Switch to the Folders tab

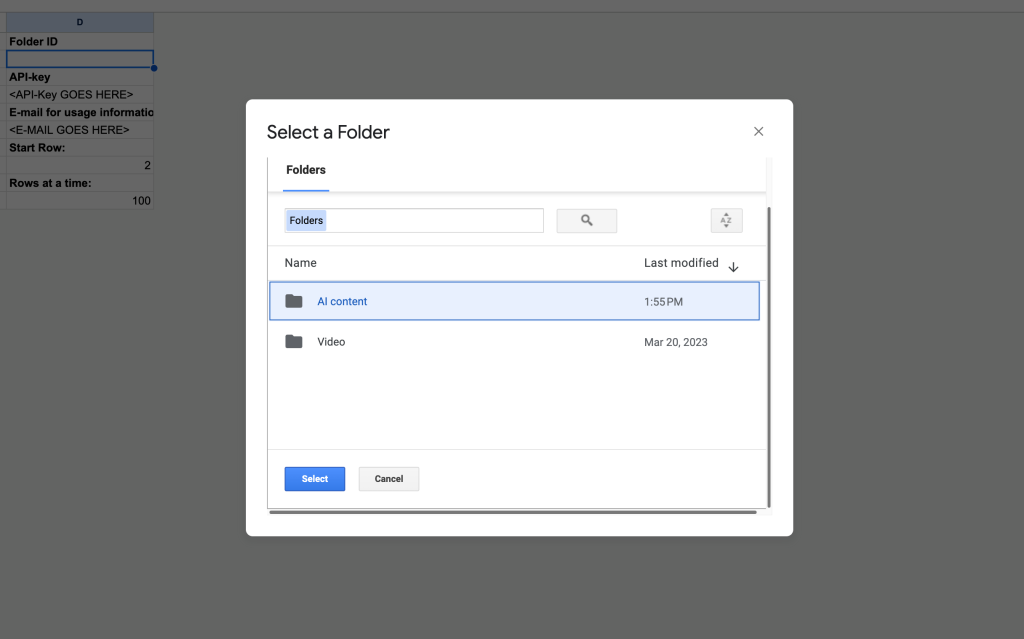pos(306,170)
